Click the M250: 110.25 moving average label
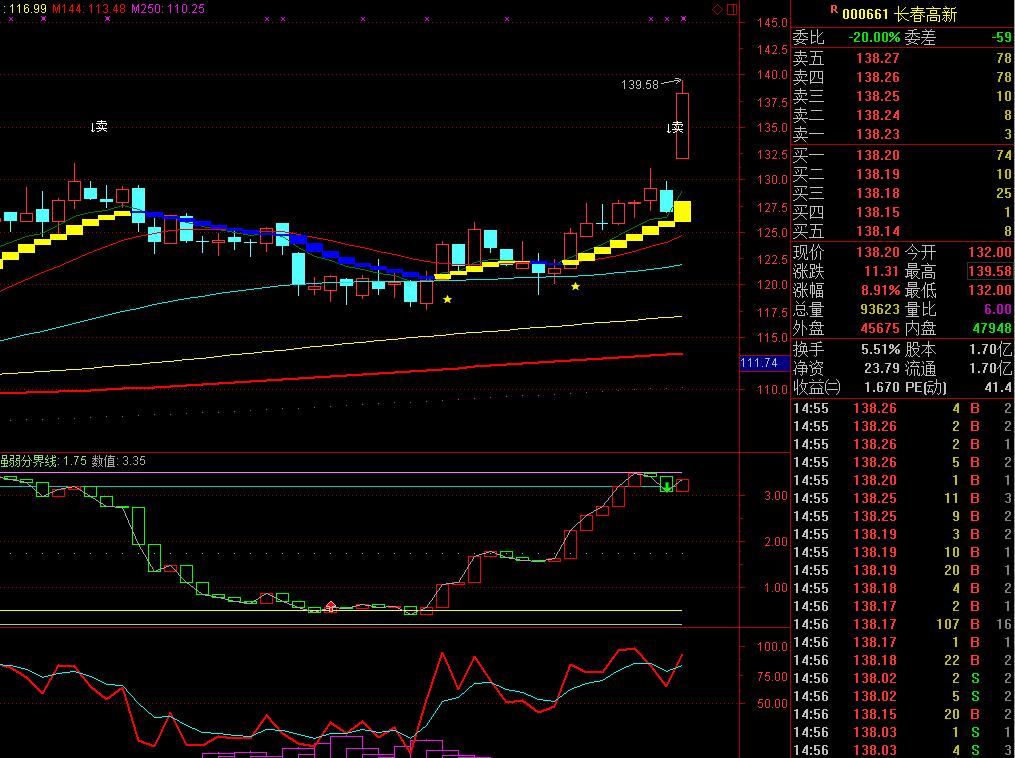Screen dimensions: 1015x758 coord(168,8)
